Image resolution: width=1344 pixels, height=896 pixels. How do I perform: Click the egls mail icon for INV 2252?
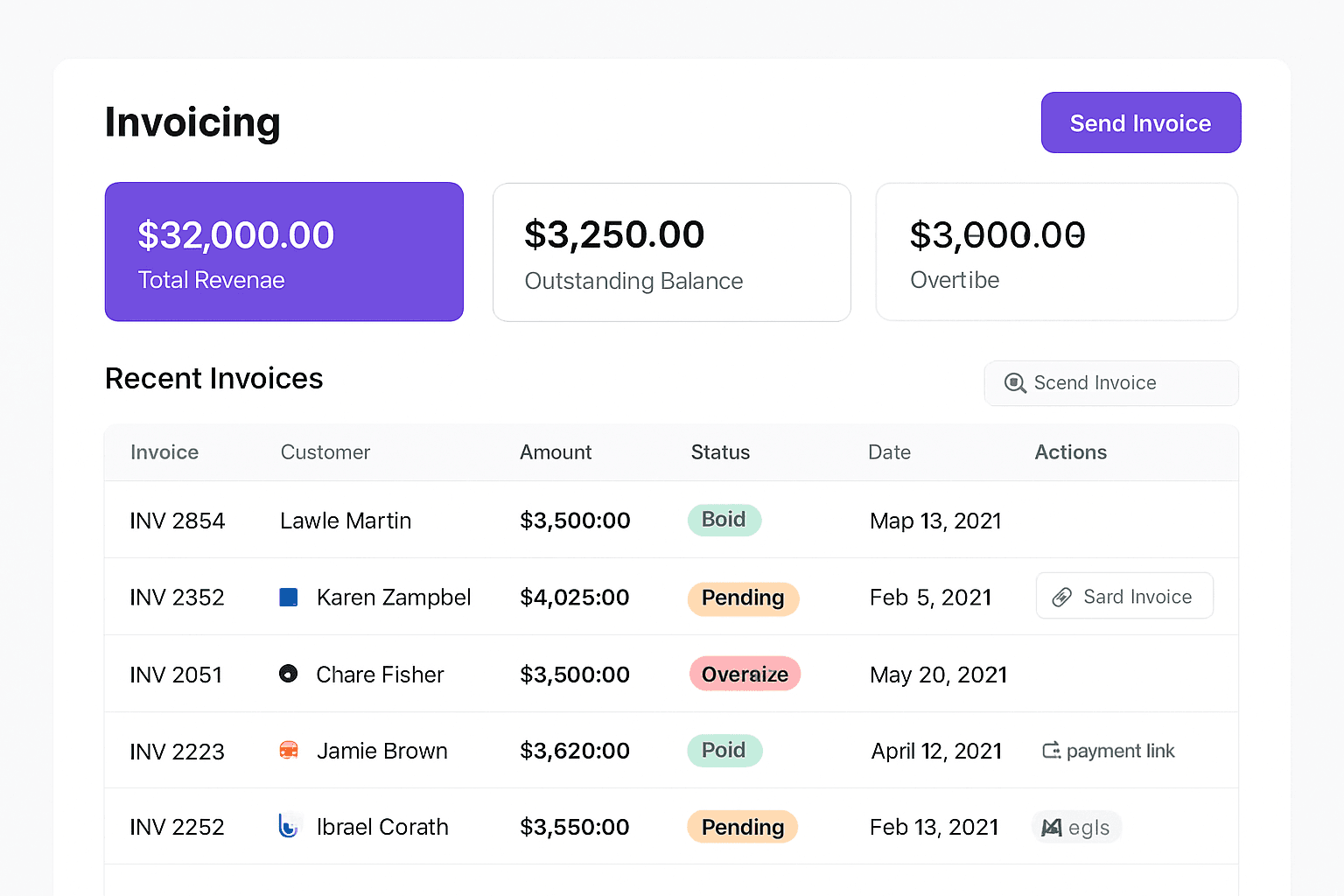(1053, 826)
